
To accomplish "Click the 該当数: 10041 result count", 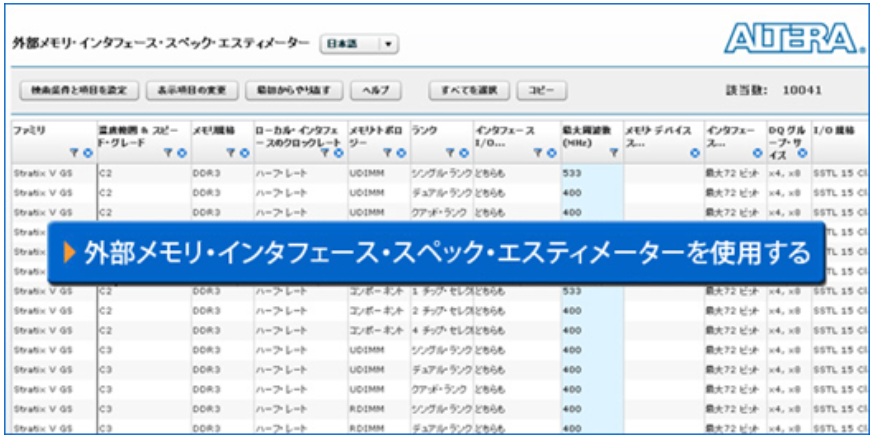I will 774,90.
